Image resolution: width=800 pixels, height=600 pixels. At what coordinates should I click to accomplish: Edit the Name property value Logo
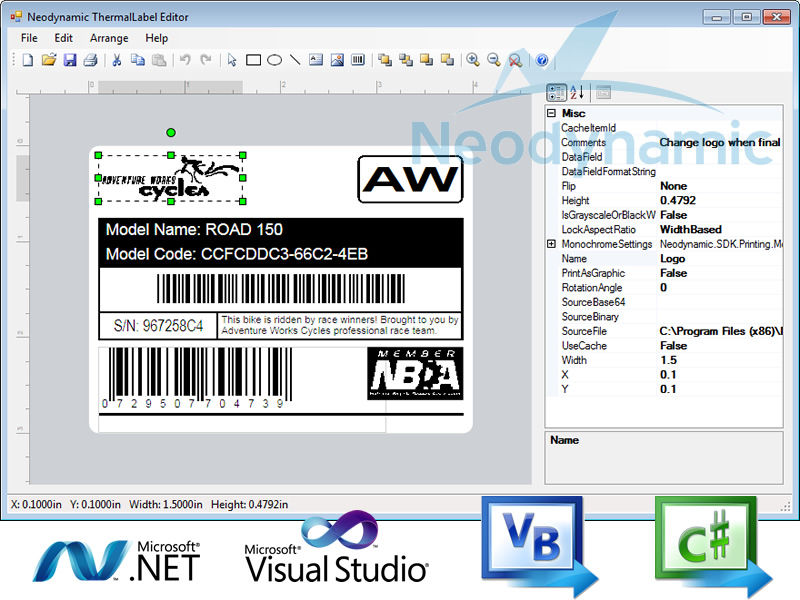pyautogui.click(x=719, y=259)
